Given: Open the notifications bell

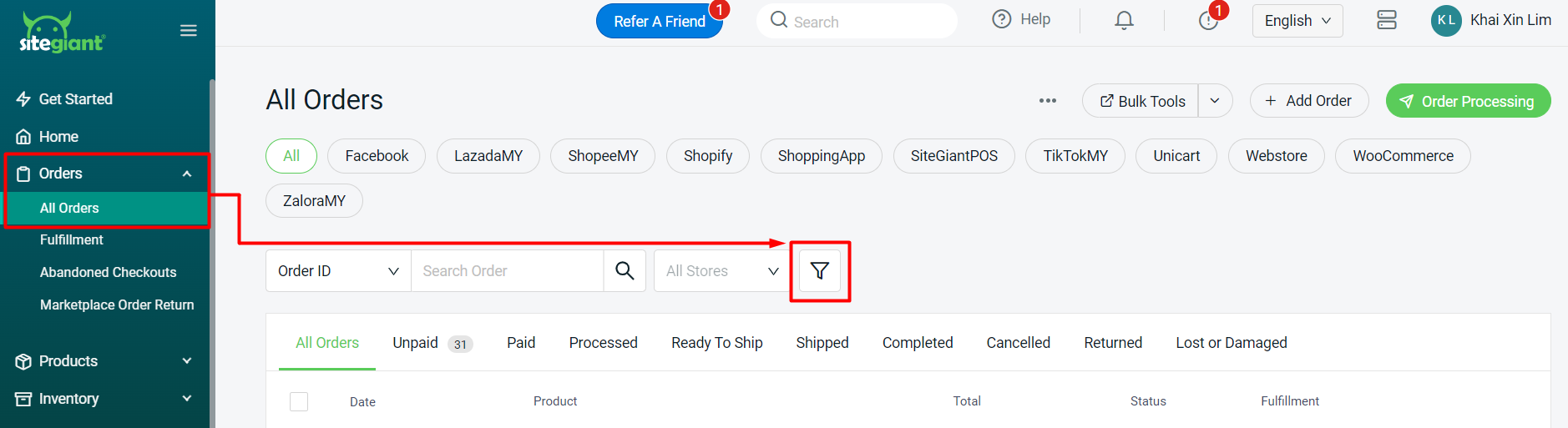Looking at the screenshot, I should [x=1124, y=20].
